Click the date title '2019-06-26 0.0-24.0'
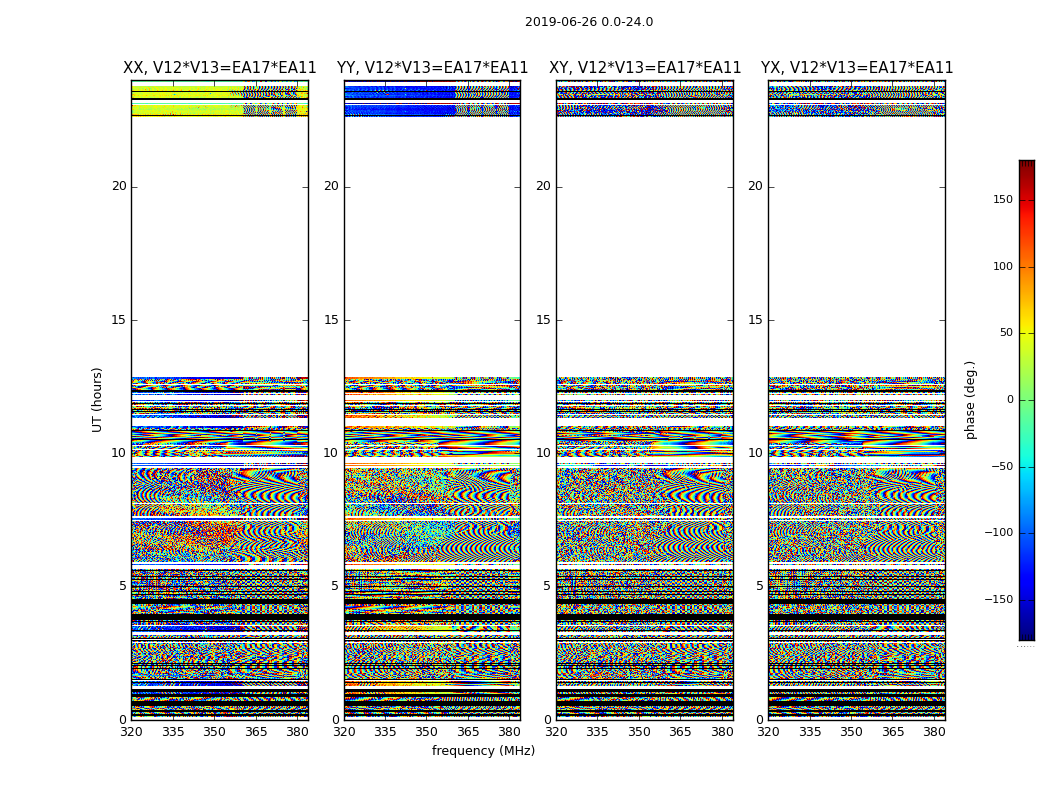Image resolution: width=1050 pixels, height=800 pixels. [589, 22]
